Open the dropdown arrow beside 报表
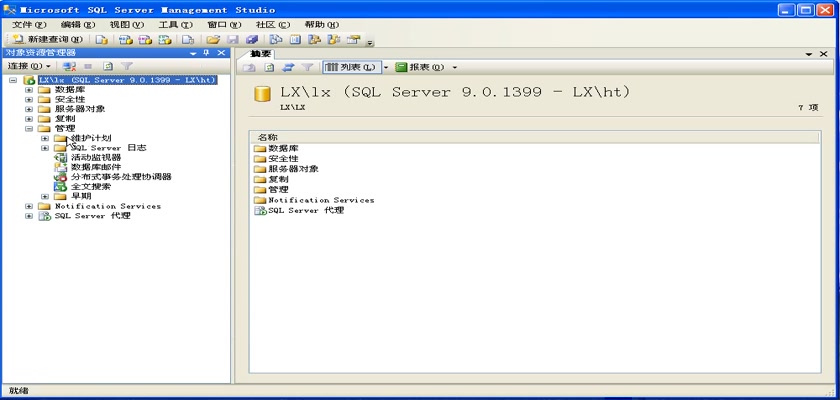Screen dimensions: 840x400 (455, 67)
